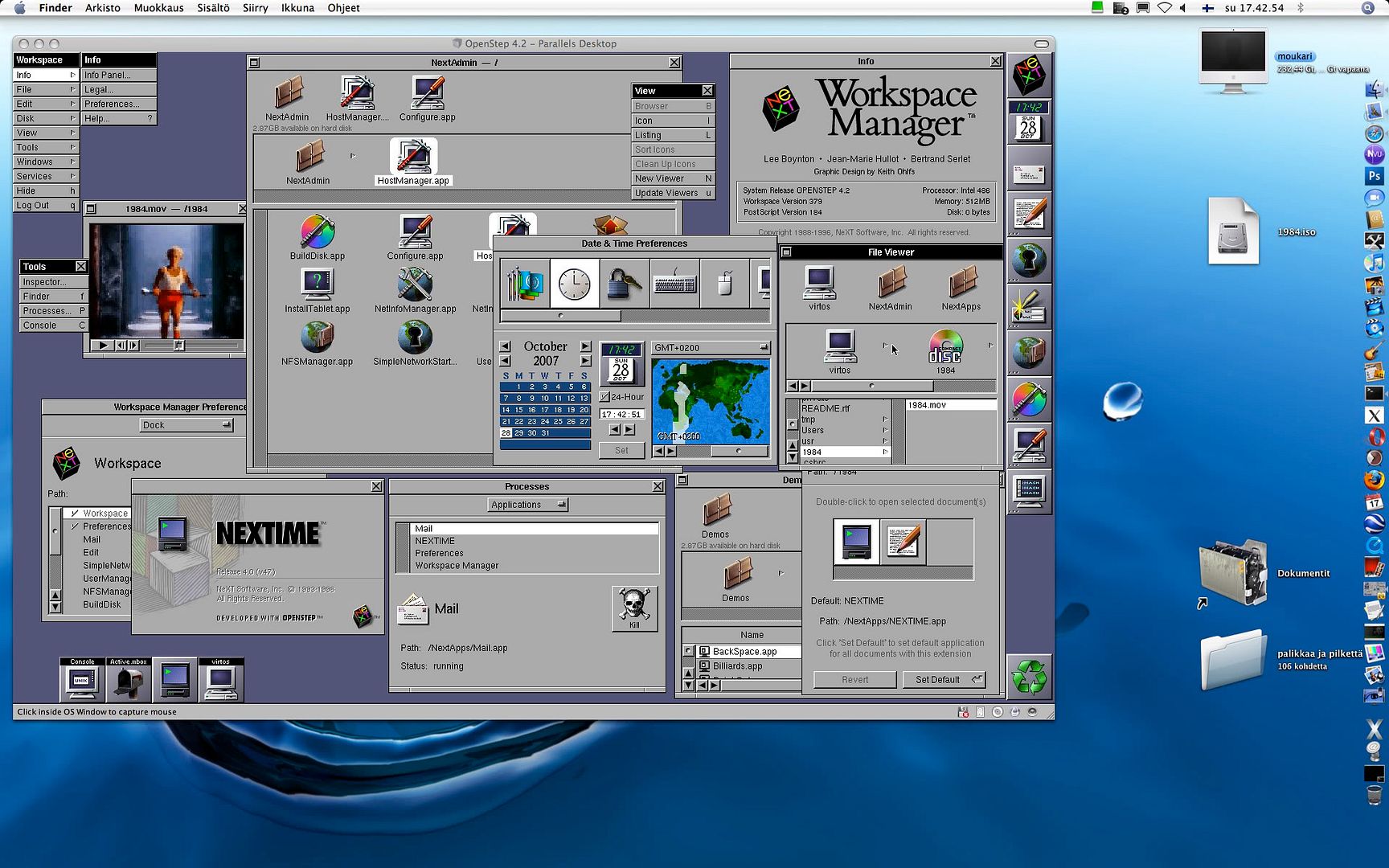Click the Set button in Date & Time

[621, 450]
